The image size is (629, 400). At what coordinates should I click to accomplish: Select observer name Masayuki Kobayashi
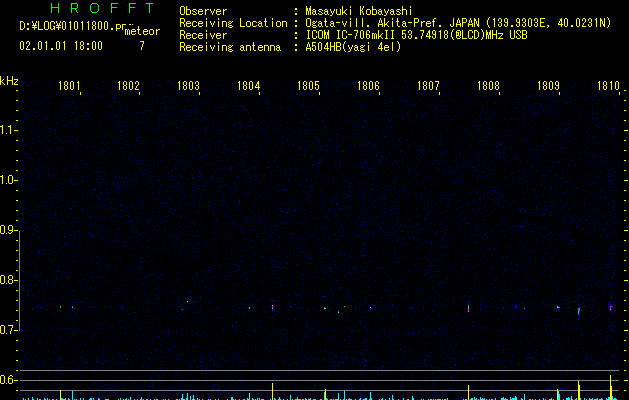(x=359, y=11)
